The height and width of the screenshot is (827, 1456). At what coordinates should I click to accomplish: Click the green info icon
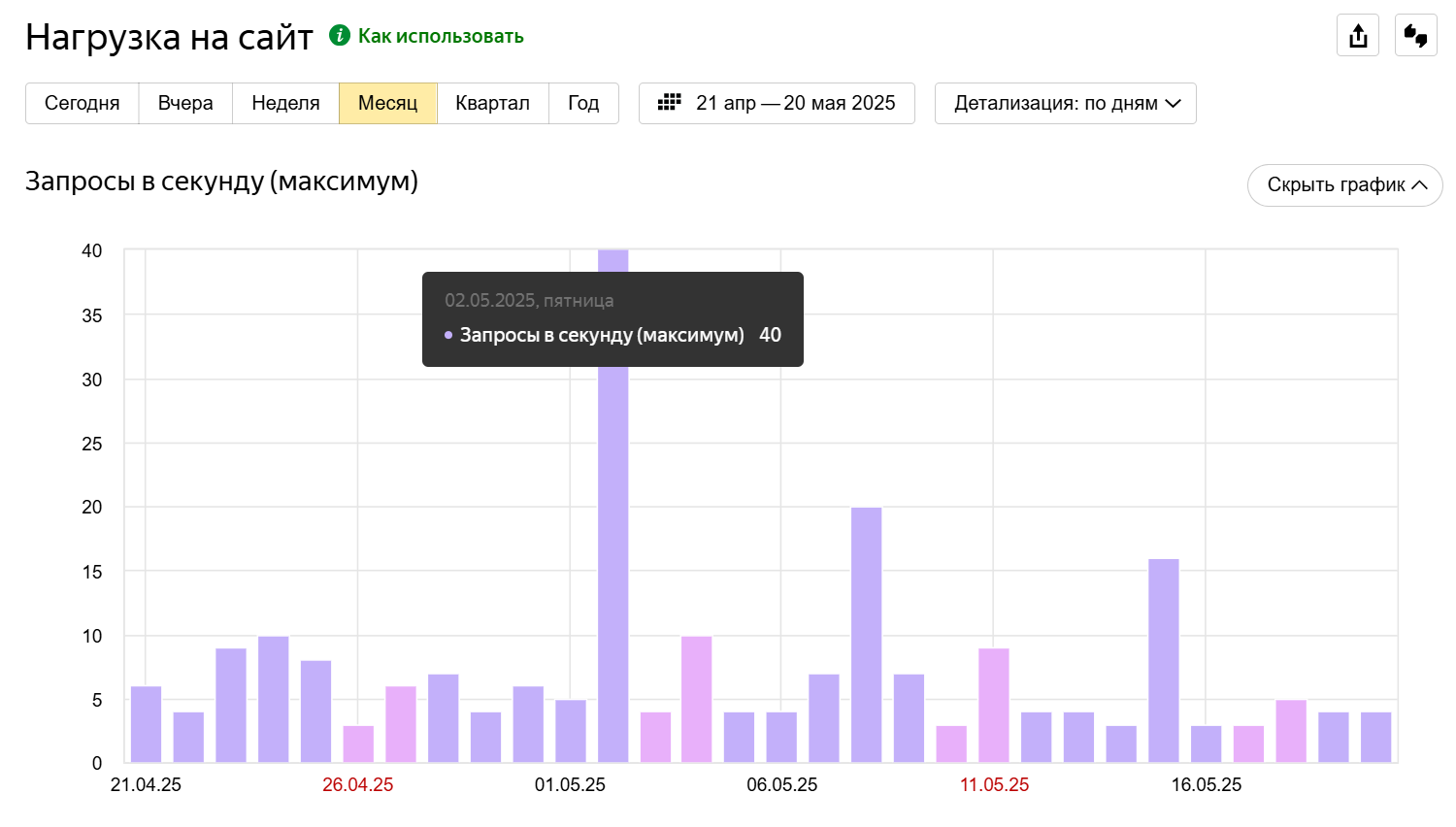pyautogui.click(x=339, y=36)
